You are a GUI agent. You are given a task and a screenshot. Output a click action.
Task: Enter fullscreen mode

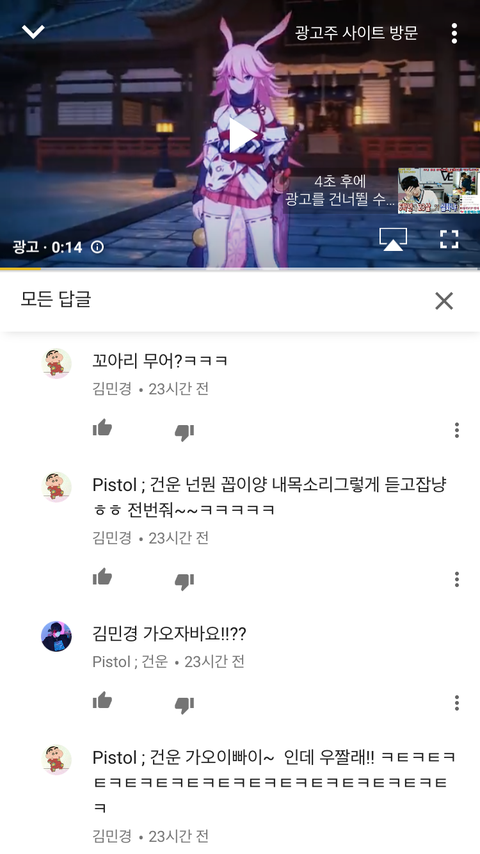tap(449, 239)
